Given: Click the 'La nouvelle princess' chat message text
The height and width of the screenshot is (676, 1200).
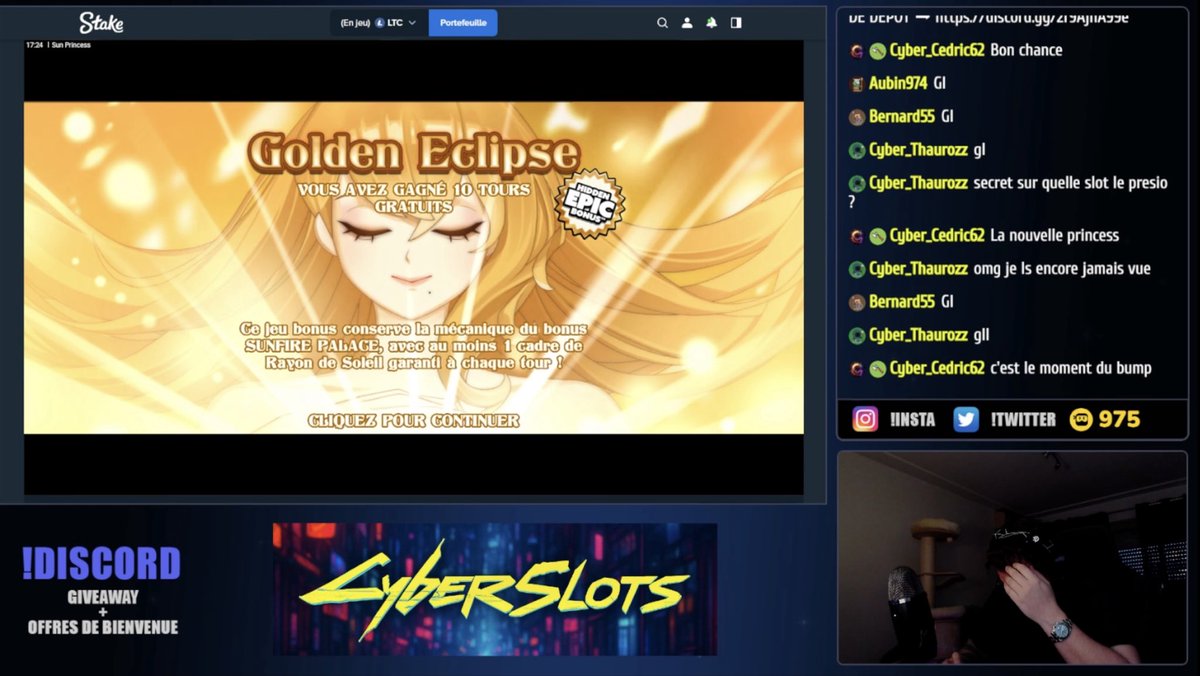Looking at the screenshot, I should click(1054, 235).
